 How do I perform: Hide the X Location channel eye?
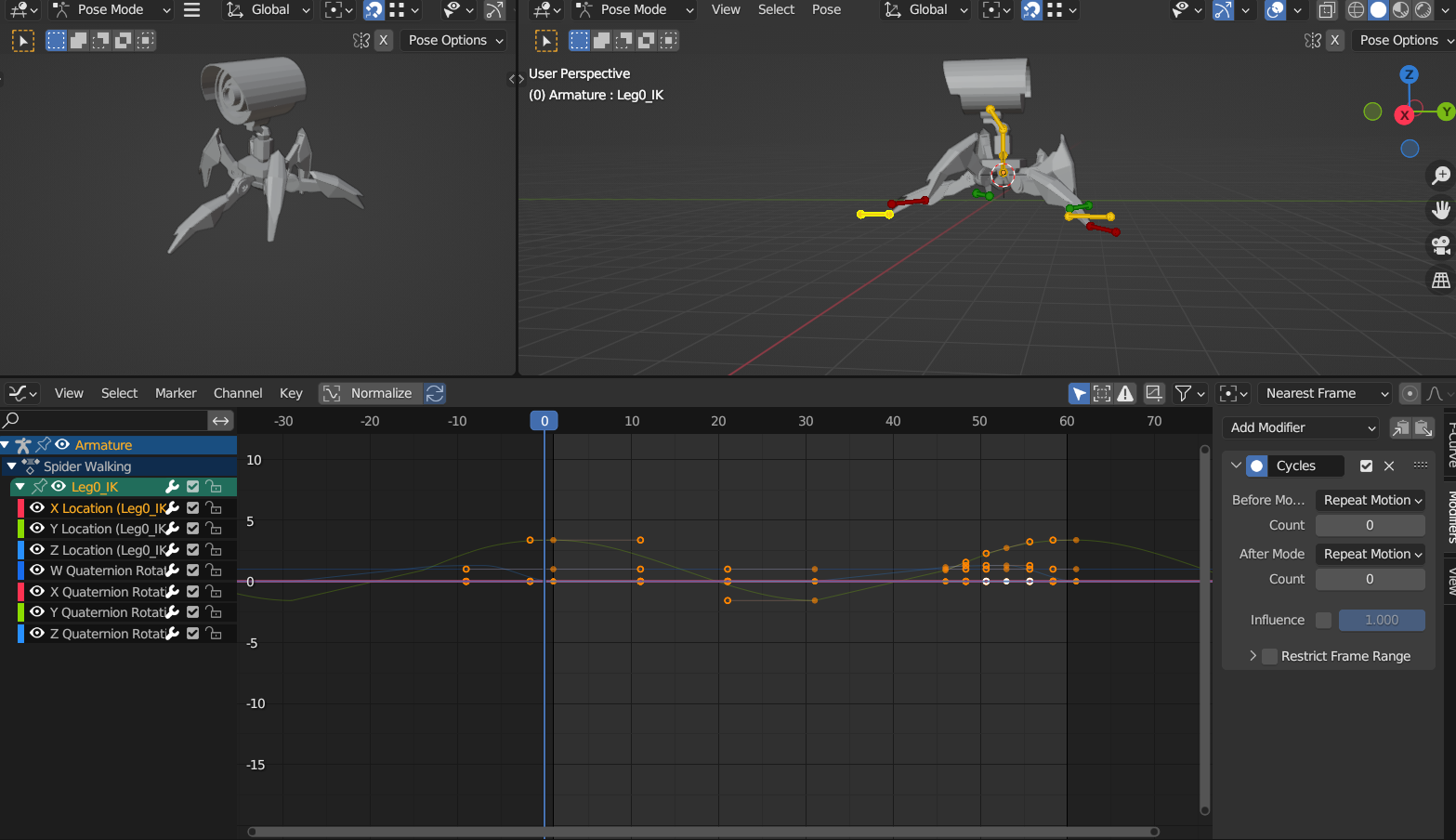(x=37, y=508)
